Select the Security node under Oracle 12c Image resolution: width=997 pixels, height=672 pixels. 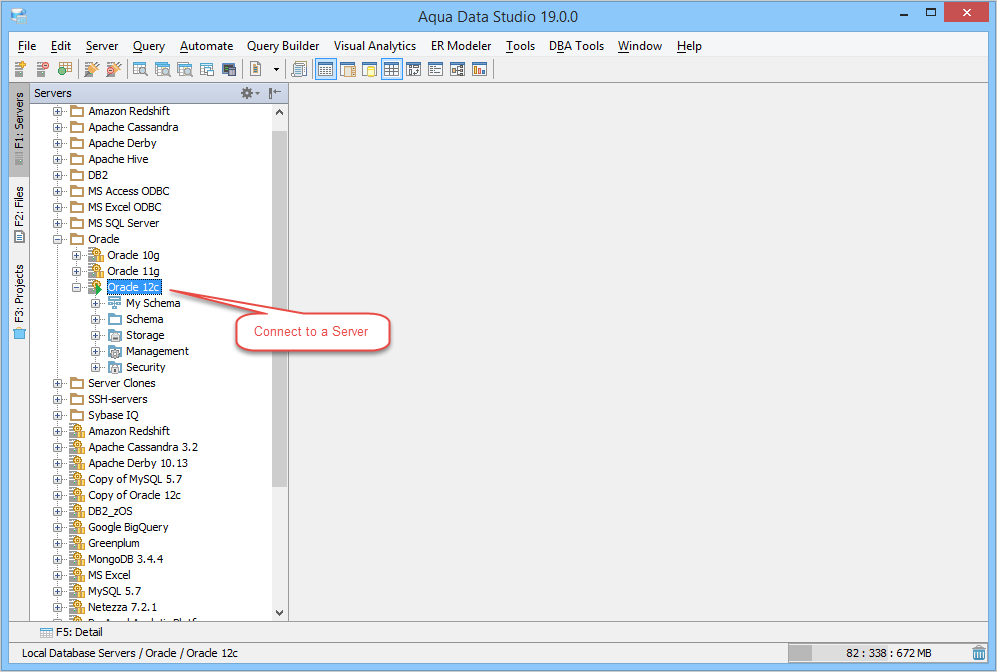click(x=146, y=367)
